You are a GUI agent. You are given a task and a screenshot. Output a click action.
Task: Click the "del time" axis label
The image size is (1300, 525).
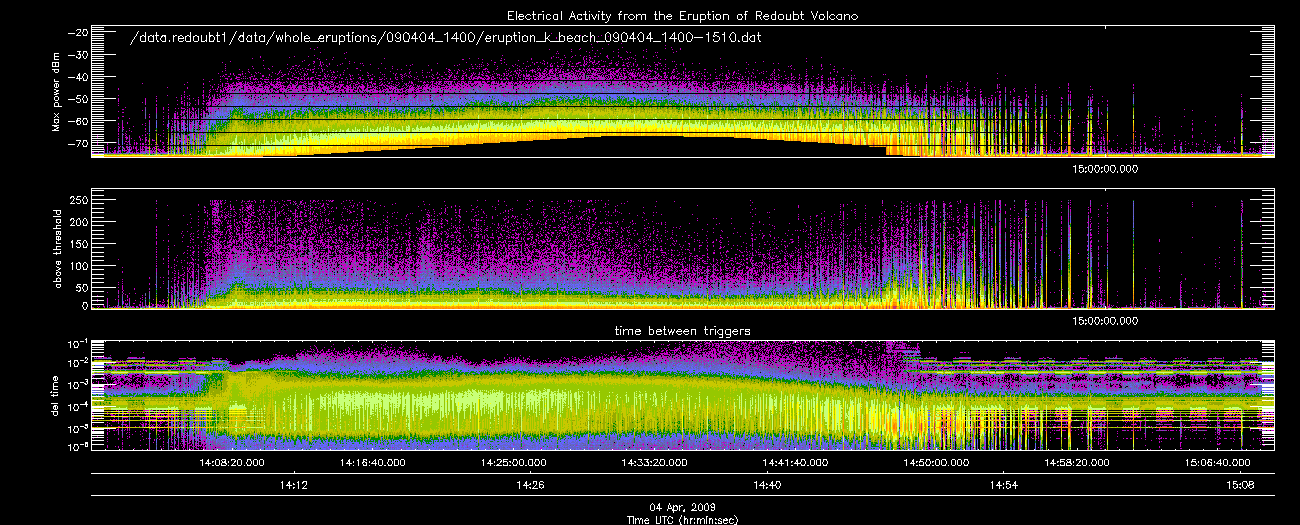[57, 397]
